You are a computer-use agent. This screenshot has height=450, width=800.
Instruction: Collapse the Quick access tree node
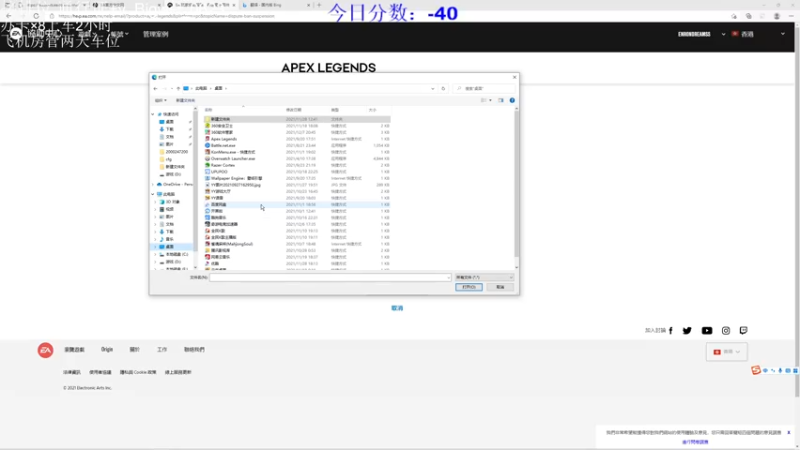[x=153, y=114]
